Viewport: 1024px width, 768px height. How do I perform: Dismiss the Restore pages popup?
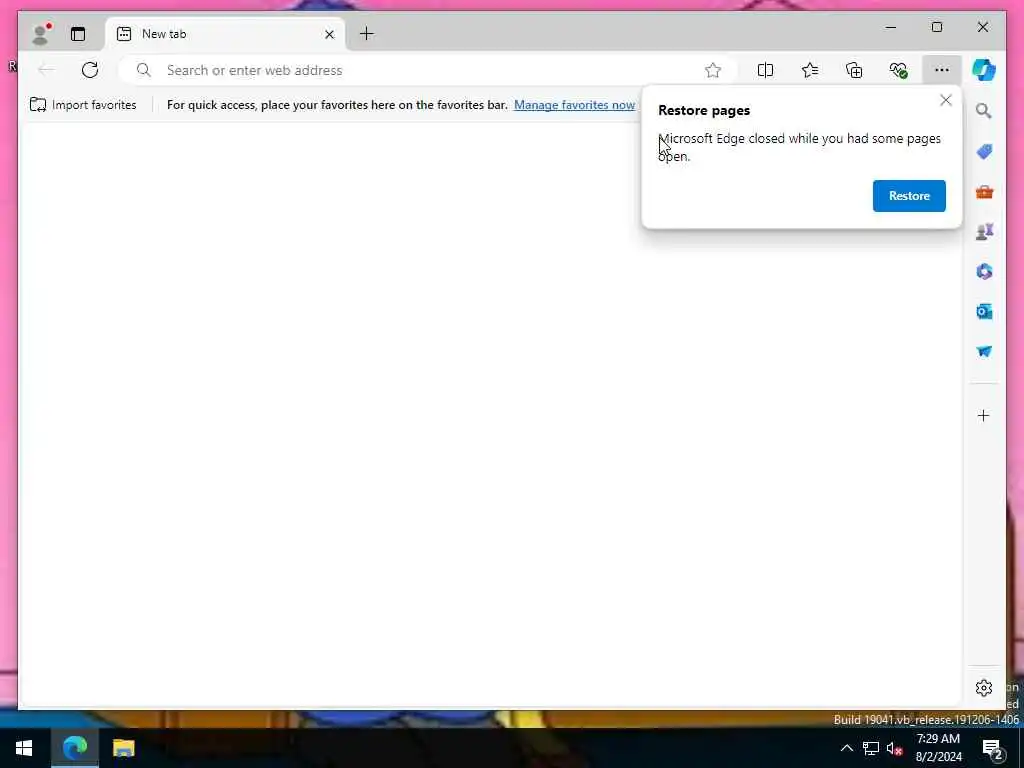click(x=946, y=101)
